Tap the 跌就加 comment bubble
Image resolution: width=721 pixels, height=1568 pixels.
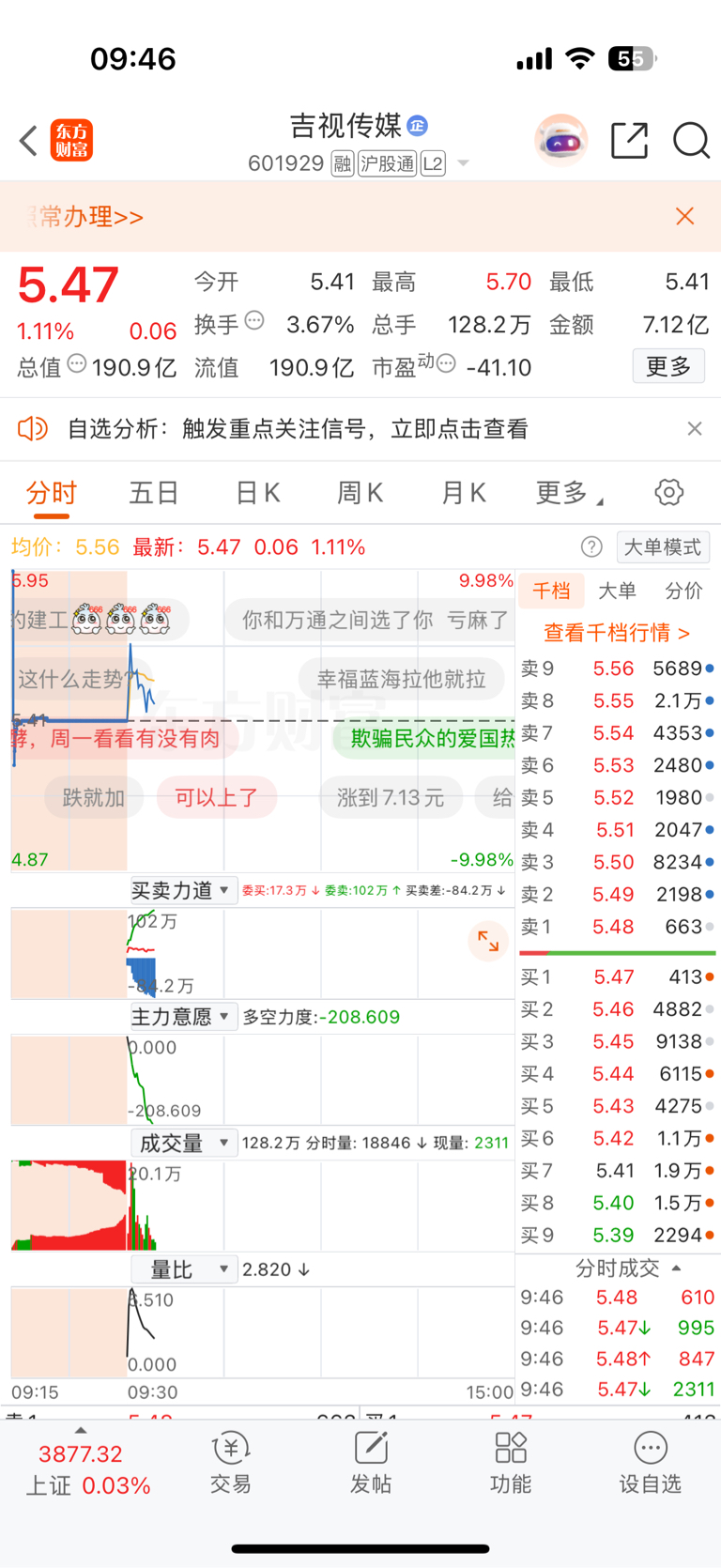pyautogui.click(x=94, y=798)
